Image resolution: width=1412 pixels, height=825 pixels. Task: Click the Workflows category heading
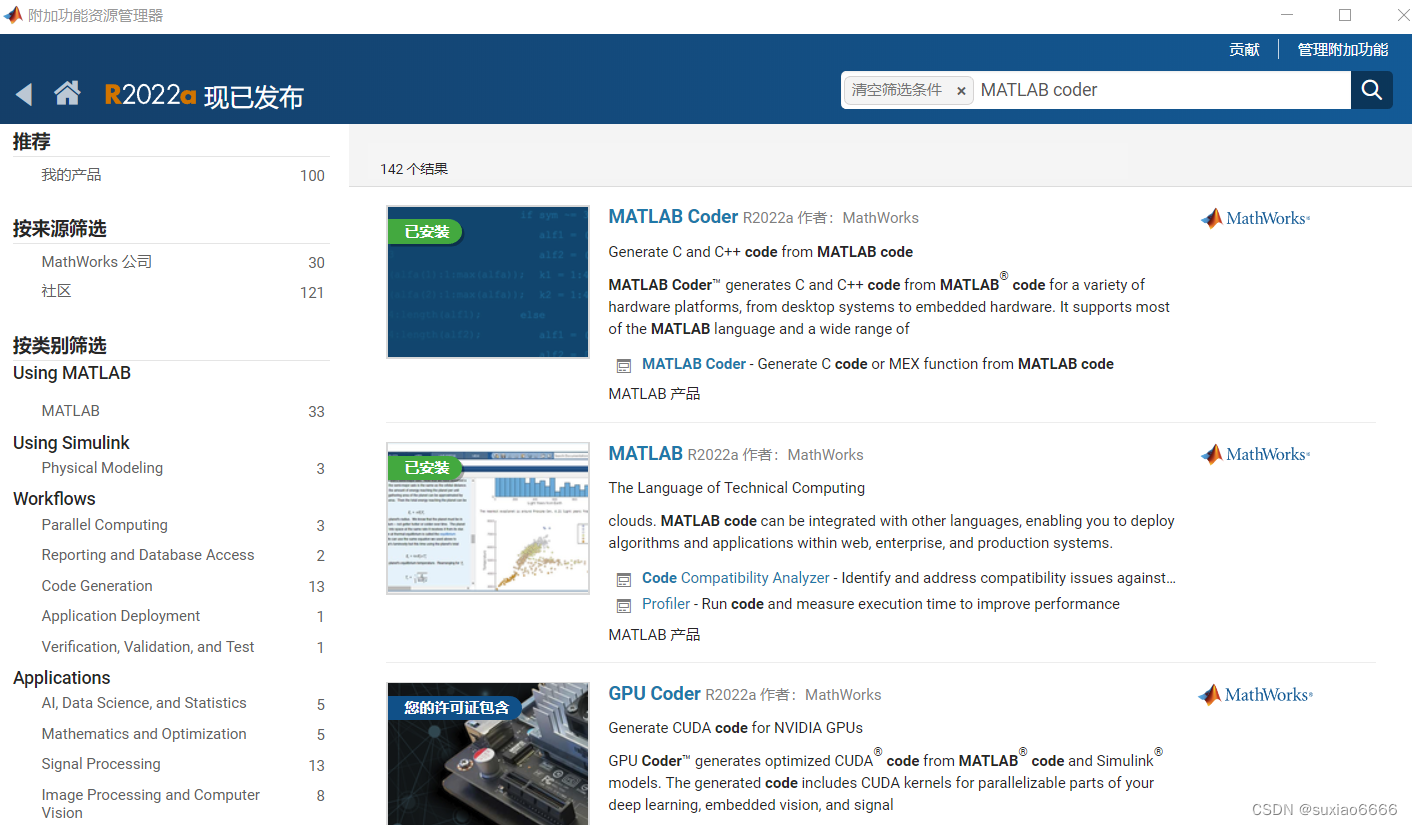54,498
